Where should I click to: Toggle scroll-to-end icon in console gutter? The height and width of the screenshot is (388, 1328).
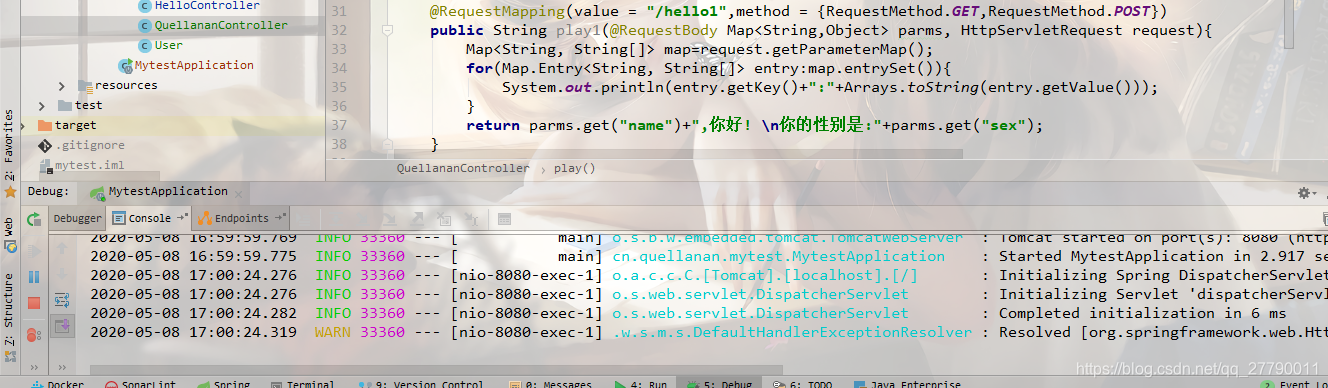[x=62, y=325]
